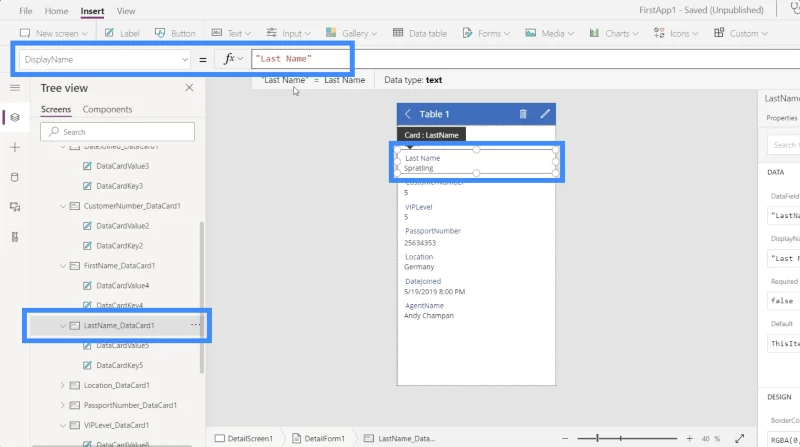Expand Location_DataCard1 node
800x447 pixels.
(x=63, y=385)
